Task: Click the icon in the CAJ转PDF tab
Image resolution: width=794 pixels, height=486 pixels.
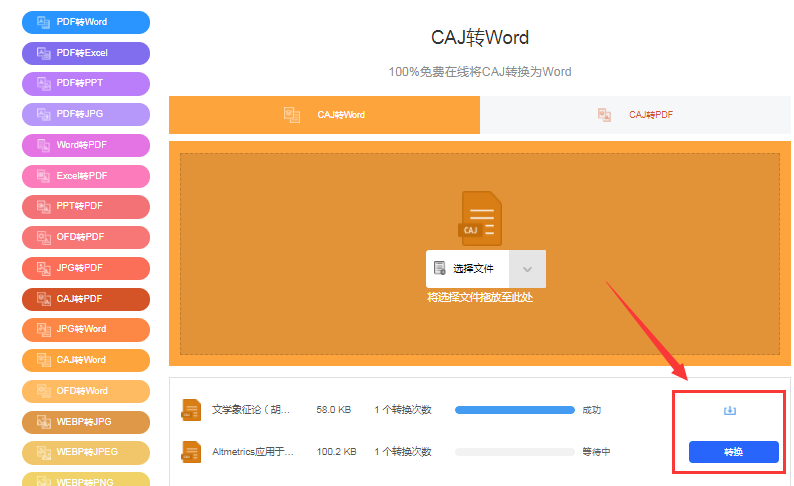Action: pyautogui.click(x=604, y=115)
